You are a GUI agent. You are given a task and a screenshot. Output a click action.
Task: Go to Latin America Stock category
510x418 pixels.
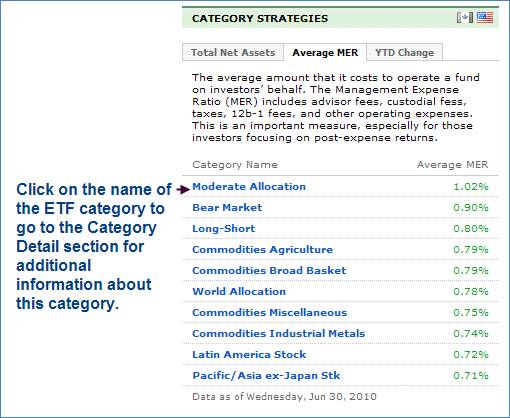point(249,355)
